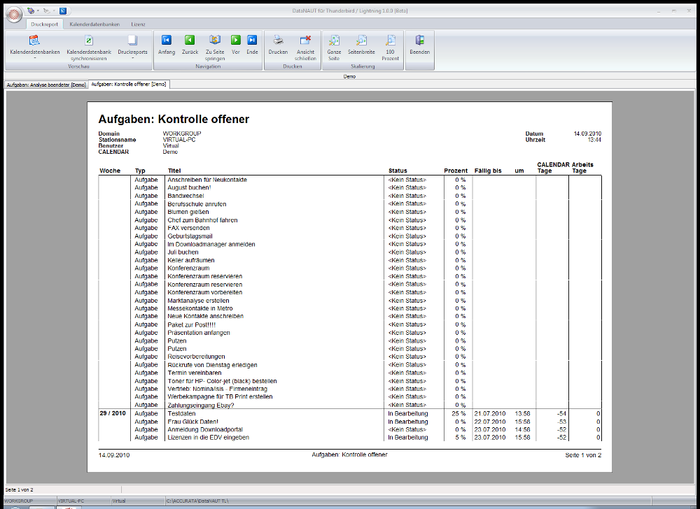Click row Marktanalyse erstellen
Screen dimensions: 700x509
click(x=350, y=300)
